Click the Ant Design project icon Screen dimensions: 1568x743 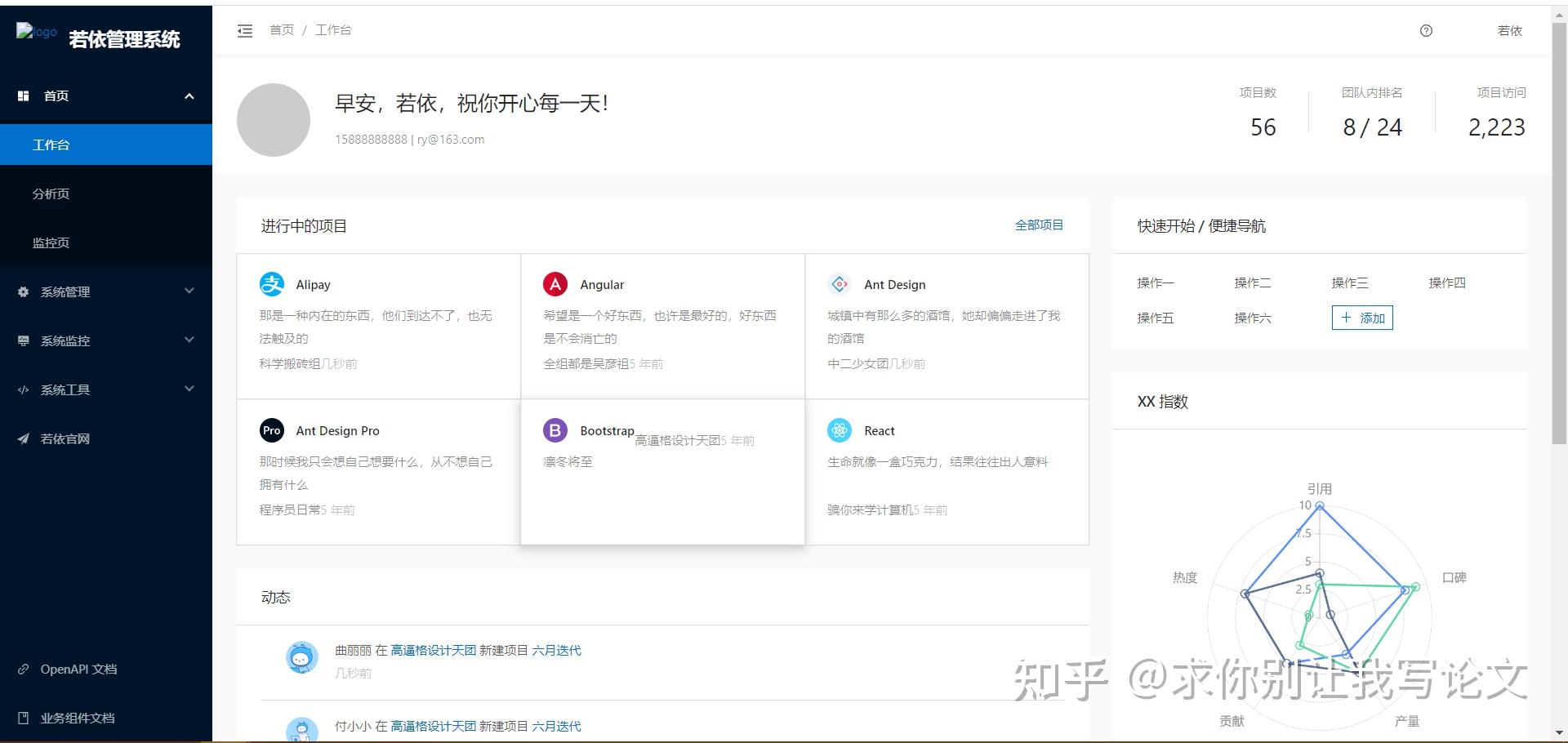(x=839, y=284)
